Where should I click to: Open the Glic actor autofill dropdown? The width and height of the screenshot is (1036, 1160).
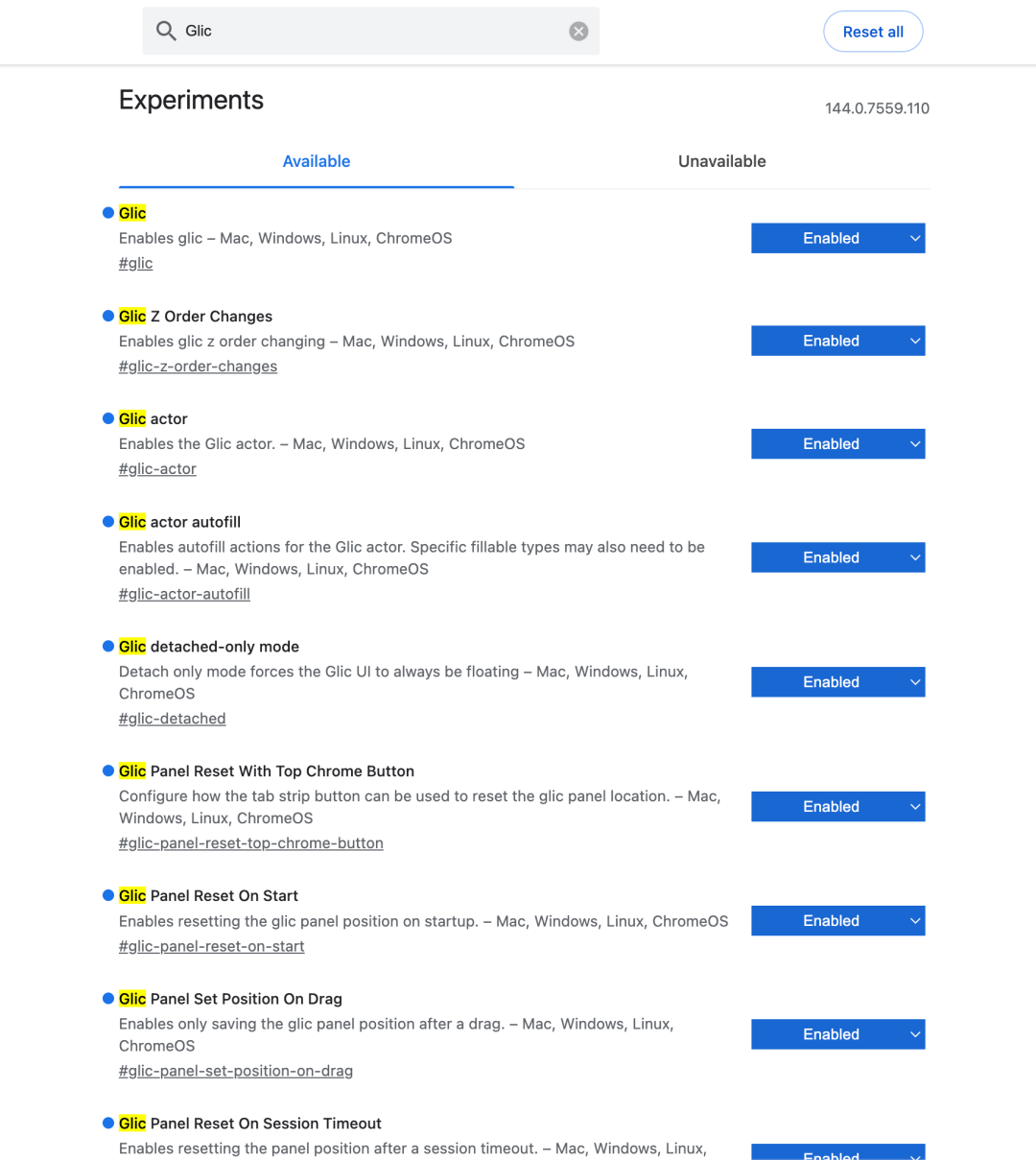coord(837,557)
